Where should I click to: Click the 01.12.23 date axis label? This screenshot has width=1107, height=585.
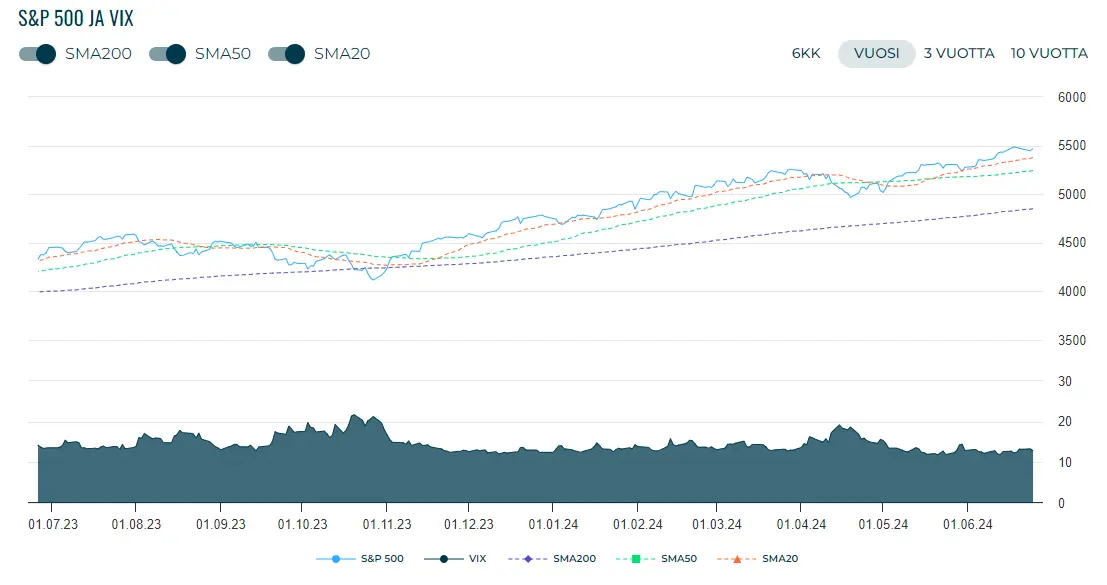click(469, 524)
